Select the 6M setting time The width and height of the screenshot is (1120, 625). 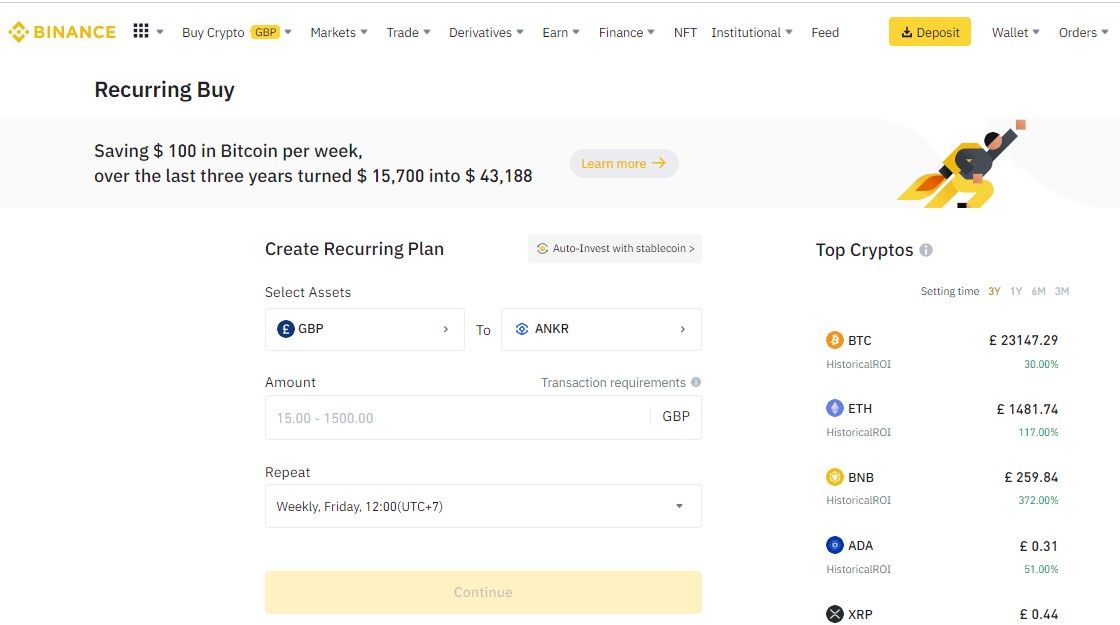click(1039, 291)
